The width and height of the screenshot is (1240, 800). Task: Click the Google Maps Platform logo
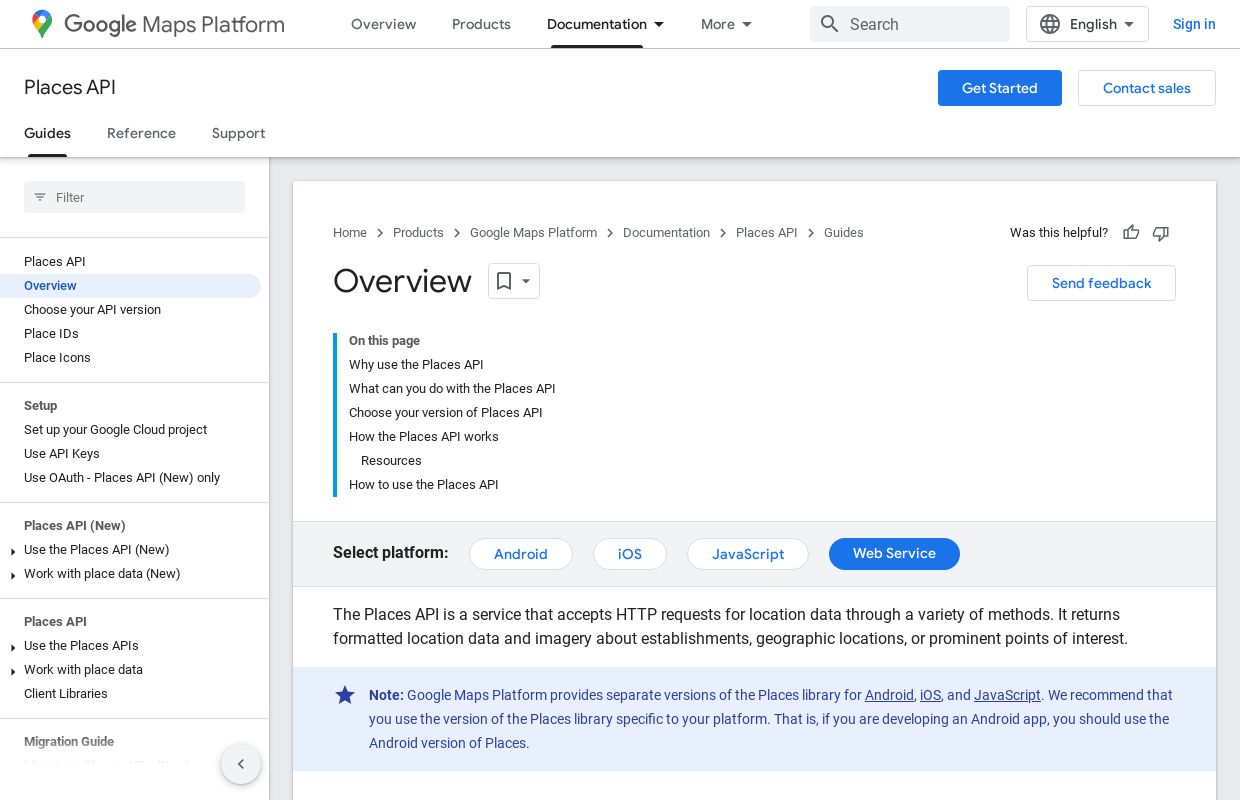pos(158,24)
